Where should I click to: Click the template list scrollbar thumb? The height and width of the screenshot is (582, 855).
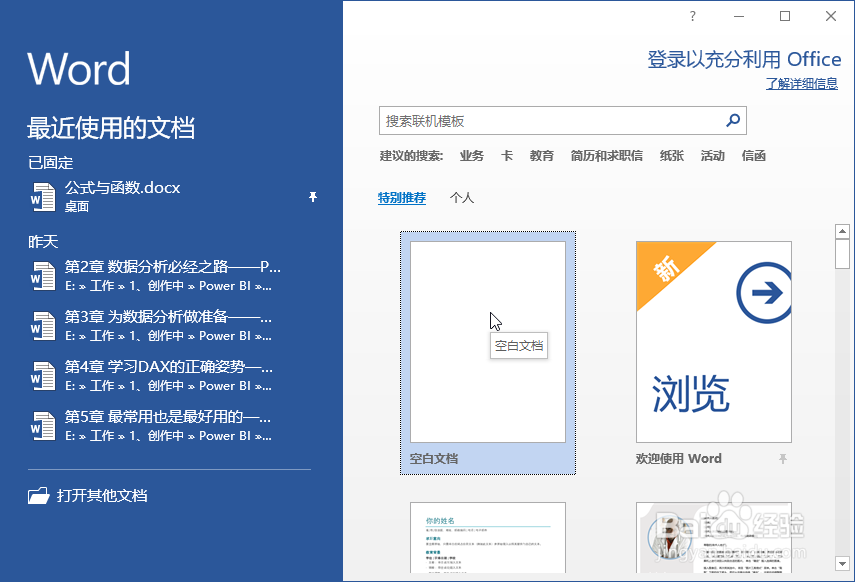pyautogui.click(x=842, y=254)
